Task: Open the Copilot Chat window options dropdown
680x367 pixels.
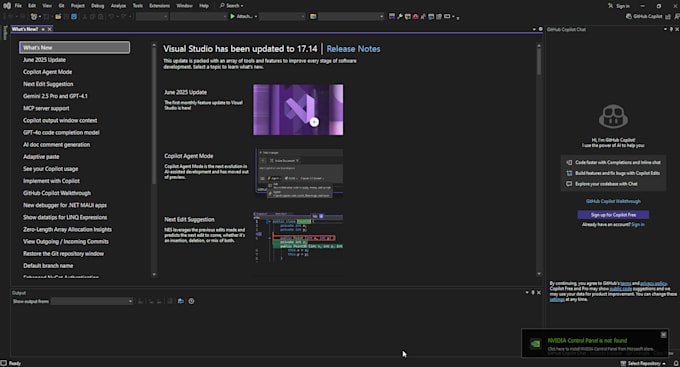Action: click(x=665, y=29)
